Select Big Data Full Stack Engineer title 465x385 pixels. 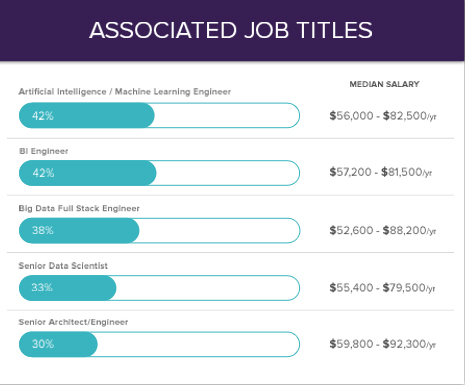[x=79, y=208]
